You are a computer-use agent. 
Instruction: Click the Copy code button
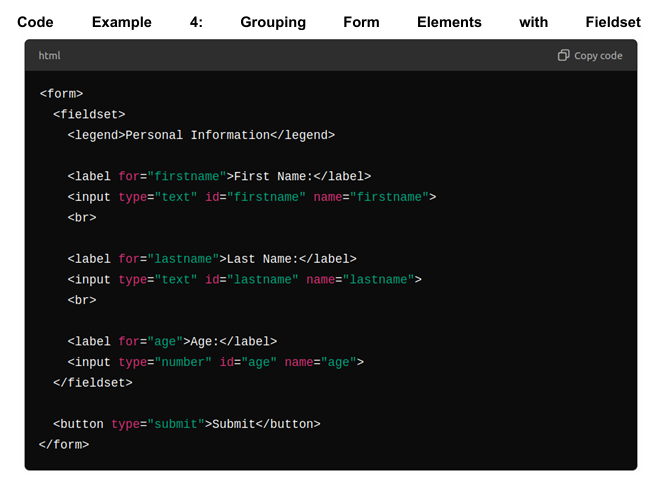(590, 55)
